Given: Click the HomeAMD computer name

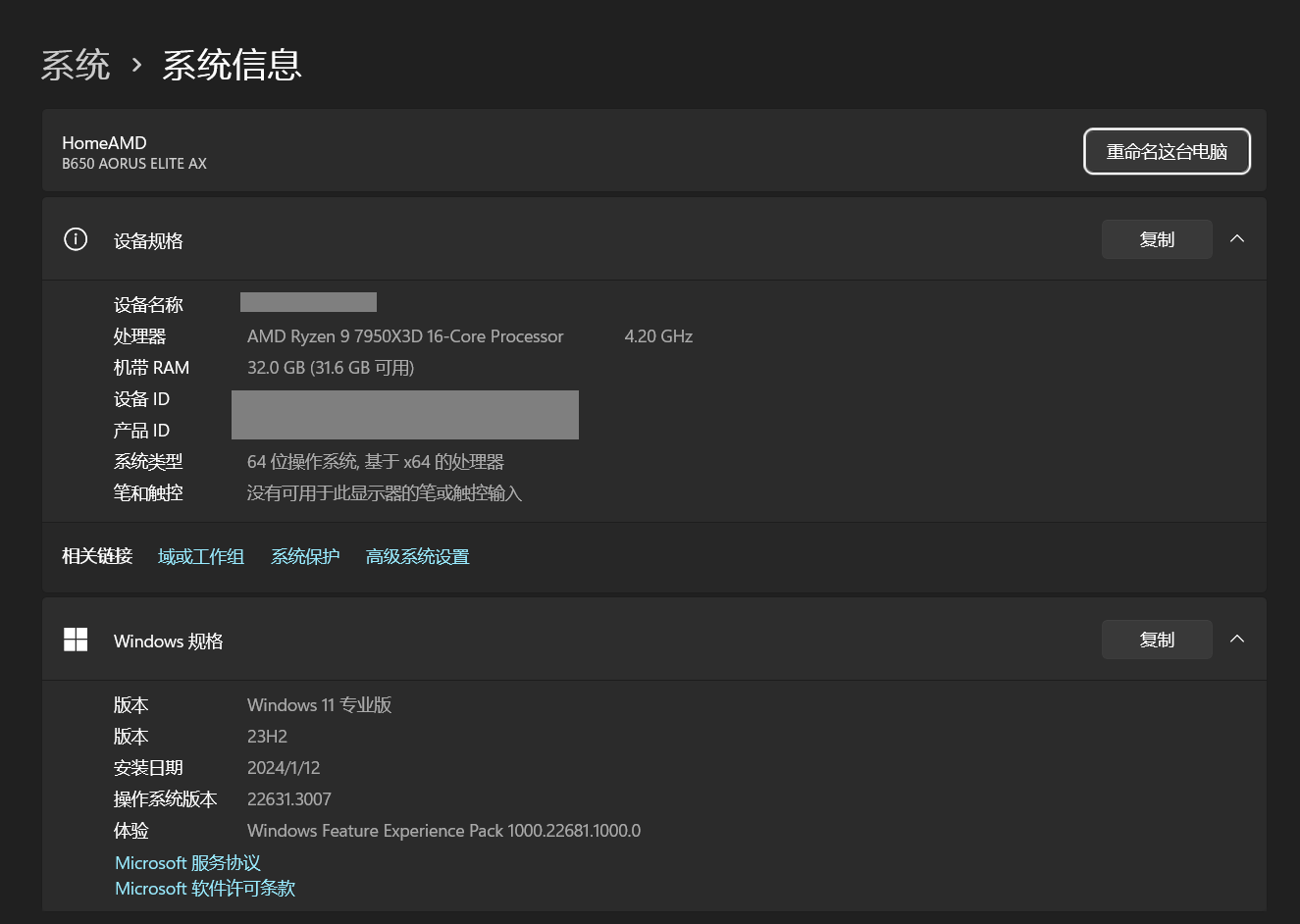Looking at the screenshot, I should [104, 143].
